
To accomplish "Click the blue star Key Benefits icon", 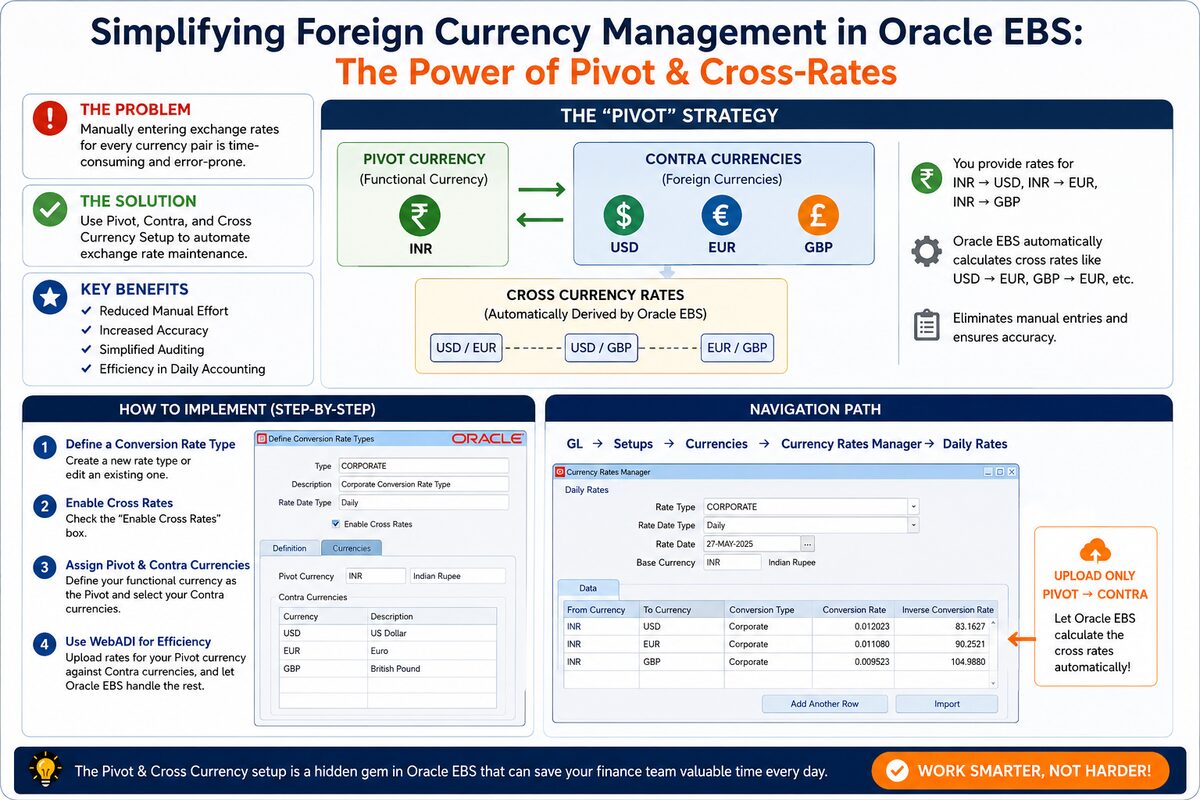I will point(50,298).
